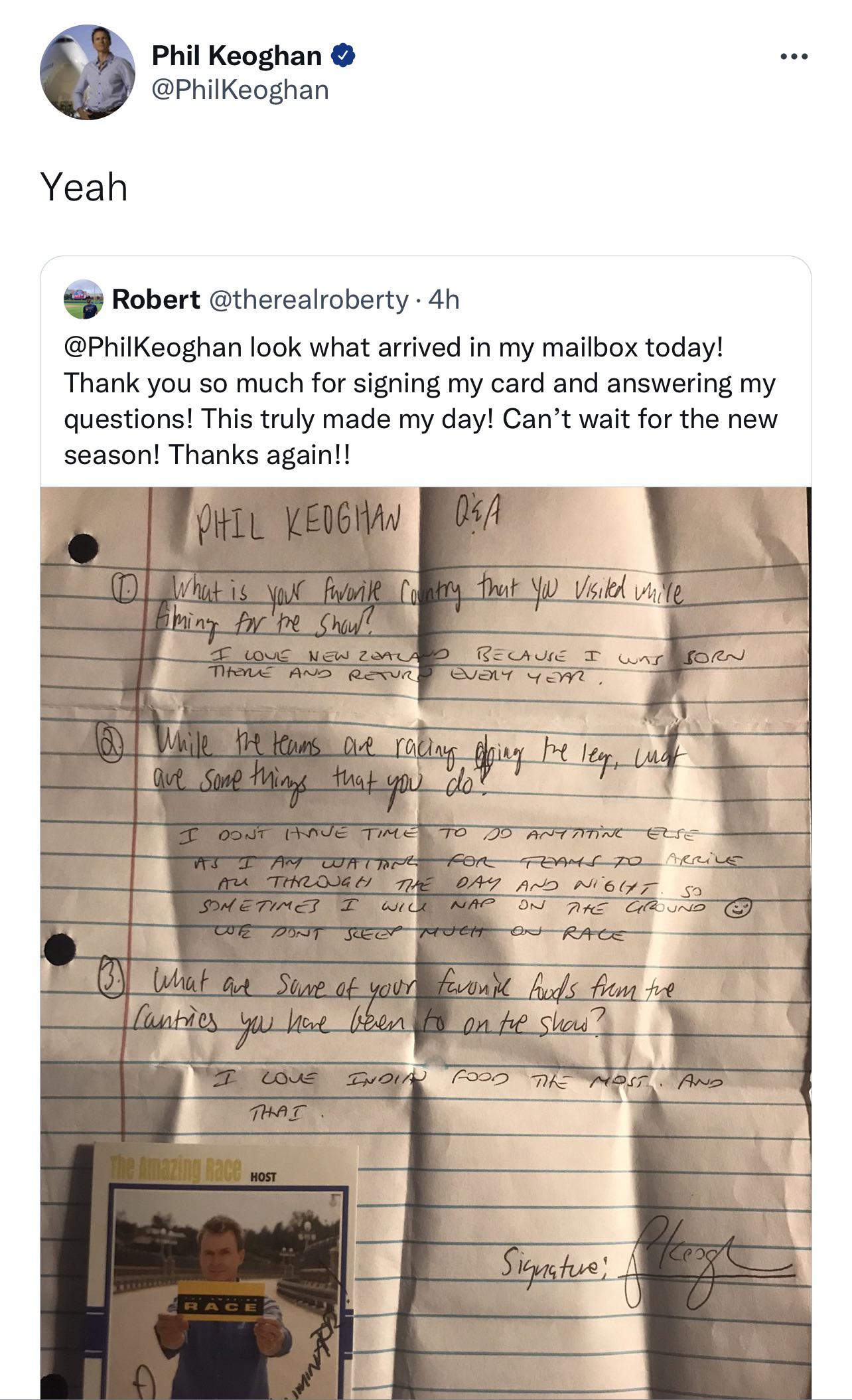The width and height of the screenshot is (852, 1400).
Task: Click Robert's display name in quoted tweet
Action: [156, 299]
